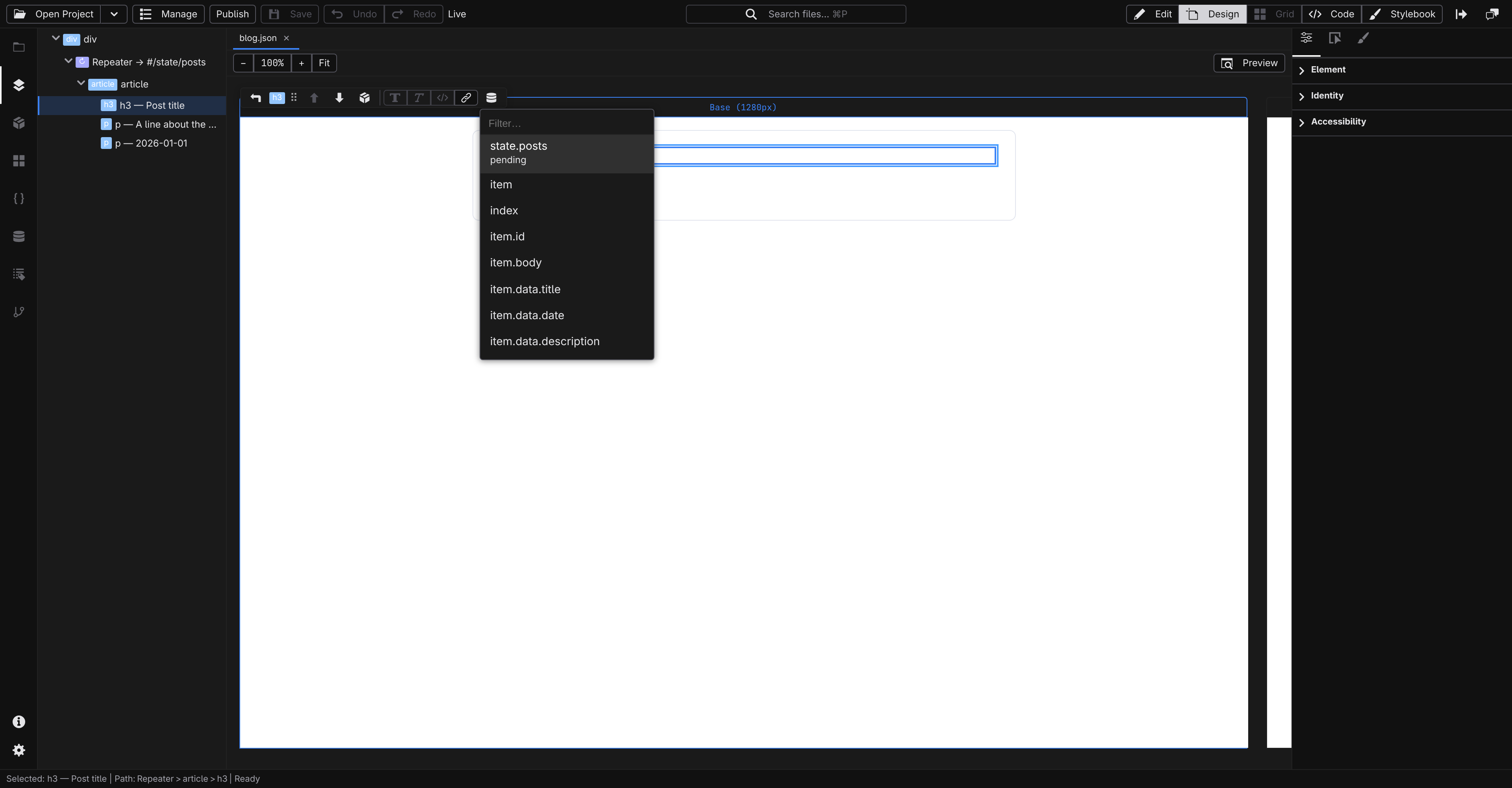Collapse the div tree node

point(56,39)
